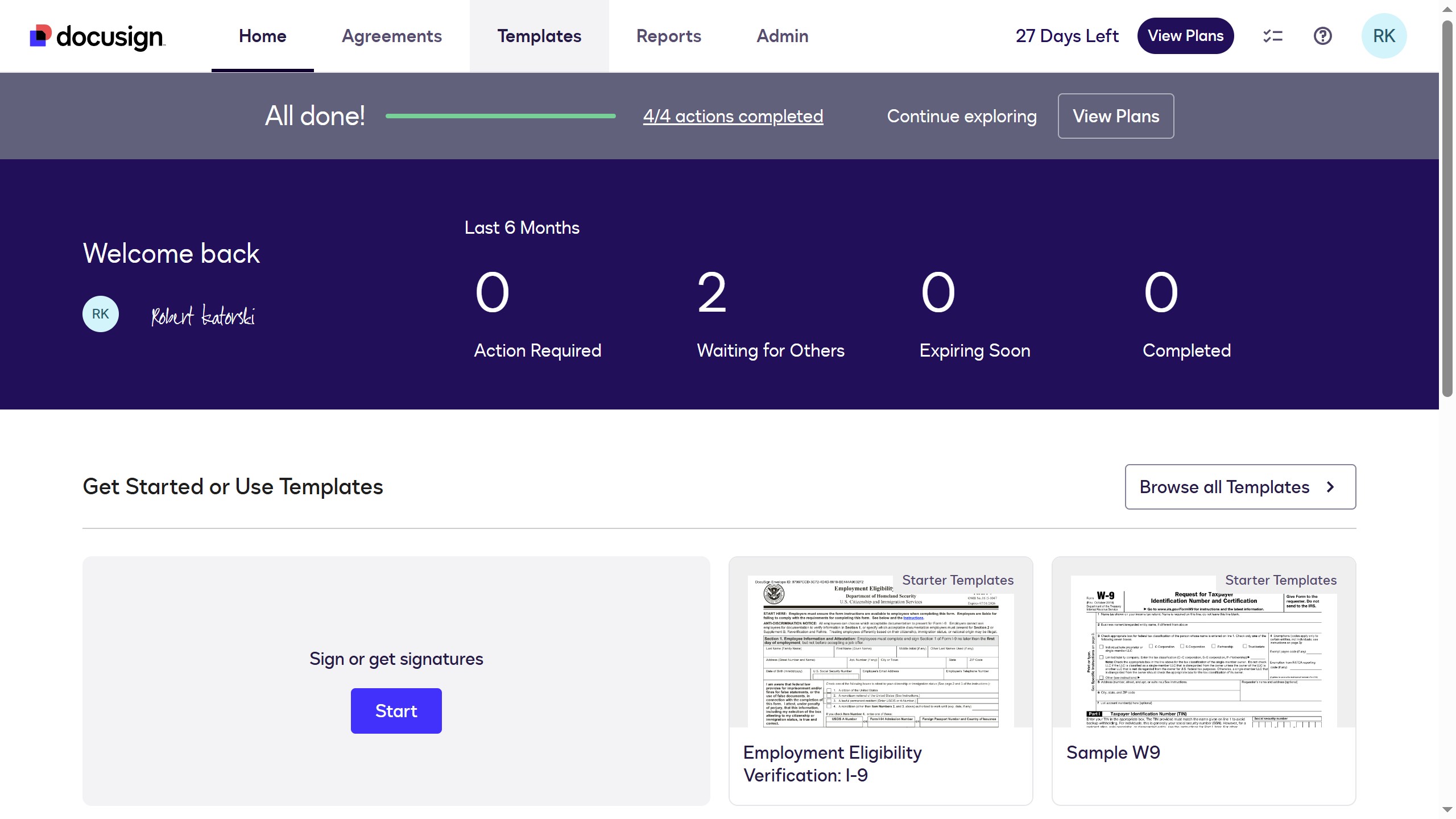Click the Start button to get signatures
Screen dimensions: 1456x819
[x=396, y=711]
